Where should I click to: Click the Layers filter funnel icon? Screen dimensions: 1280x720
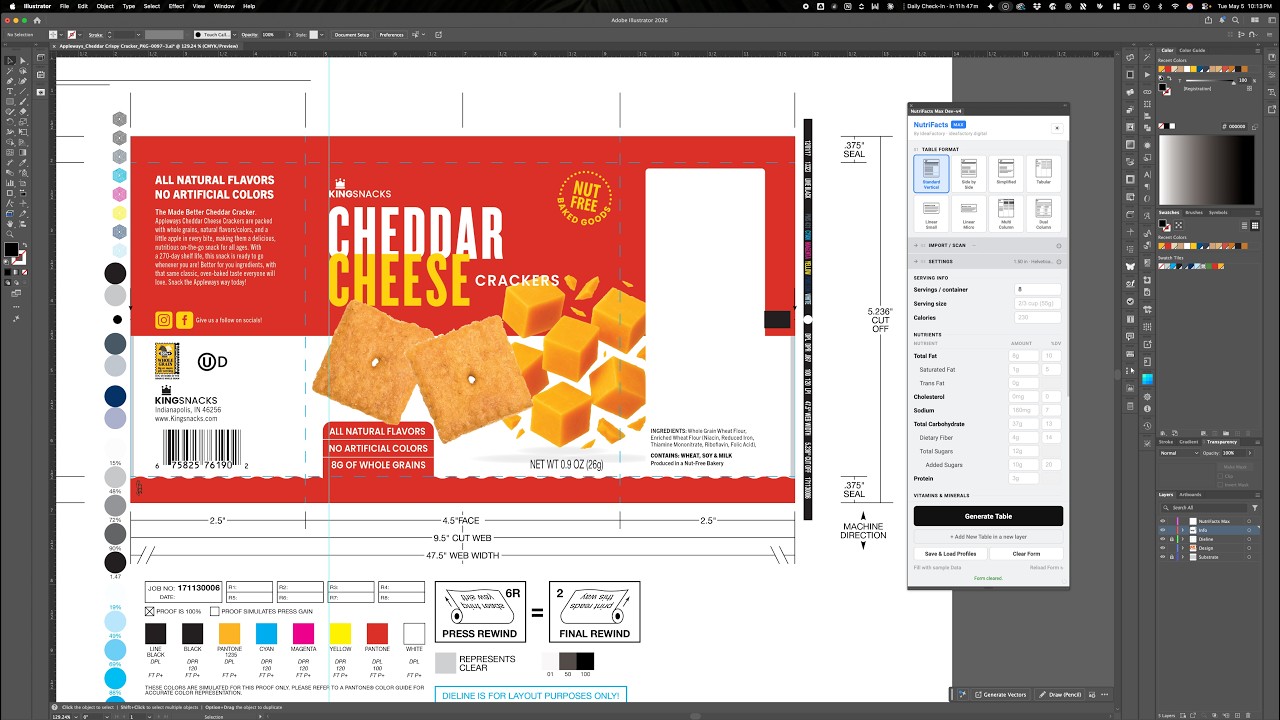(1255, 508)
